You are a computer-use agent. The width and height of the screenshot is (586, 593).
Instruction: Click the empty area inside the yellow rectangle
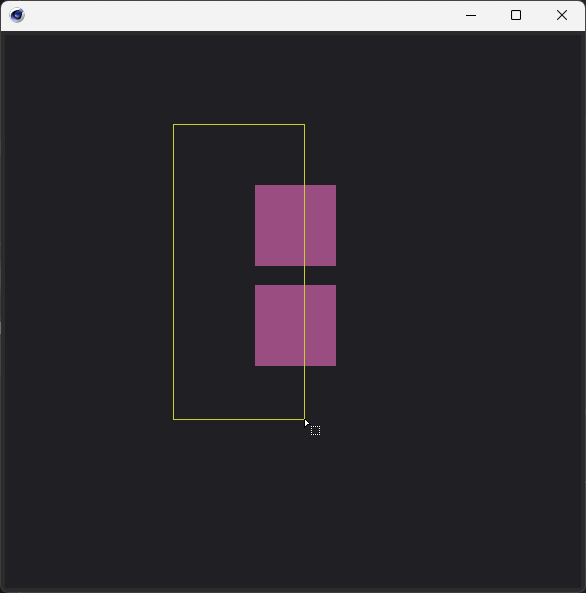tap(214, 272)
